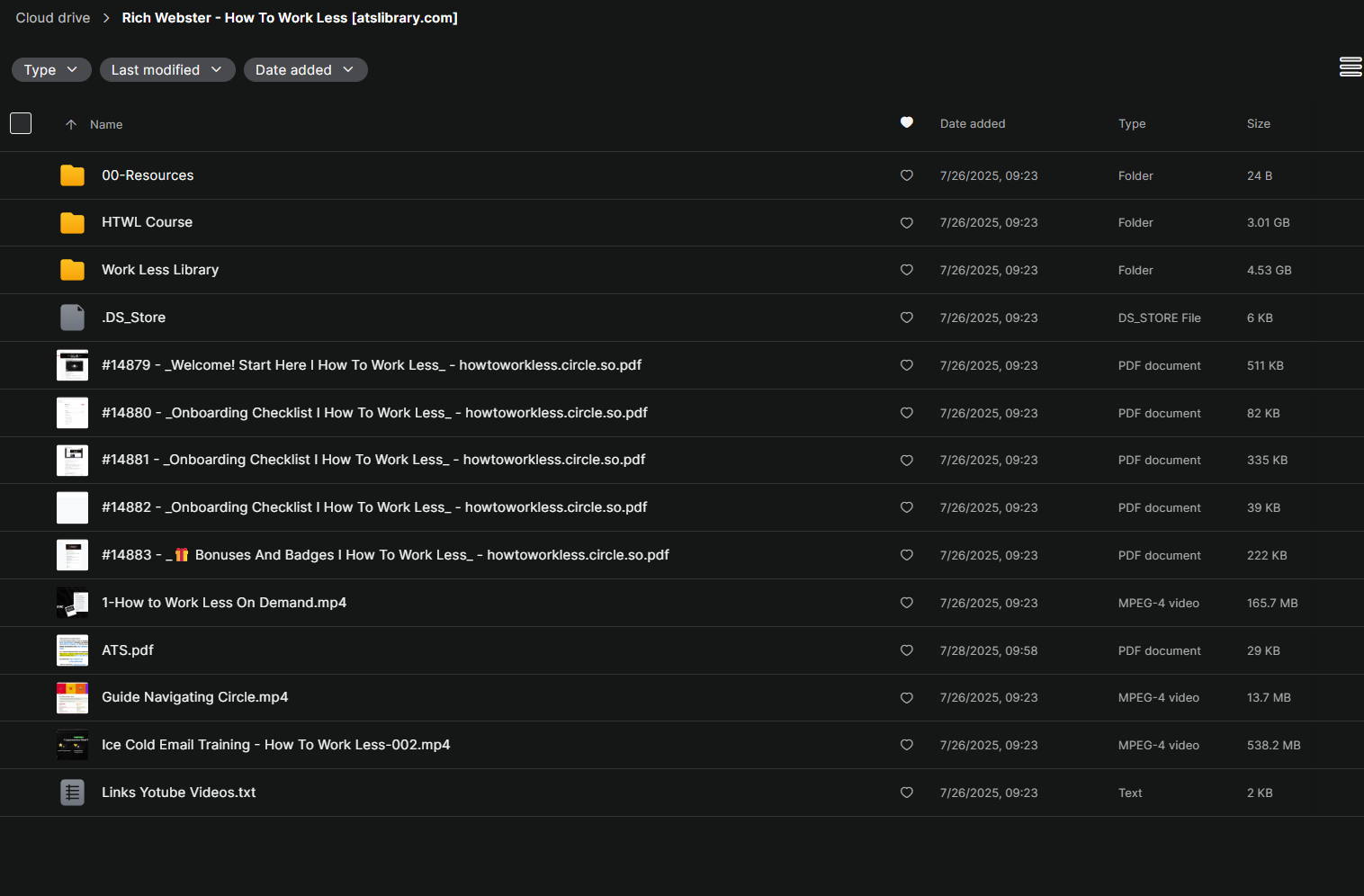Click the 1-How to Work Less On Demand.mp4 thumbnail
This screenshot has width=1364, height=896.
coord(72,603)
